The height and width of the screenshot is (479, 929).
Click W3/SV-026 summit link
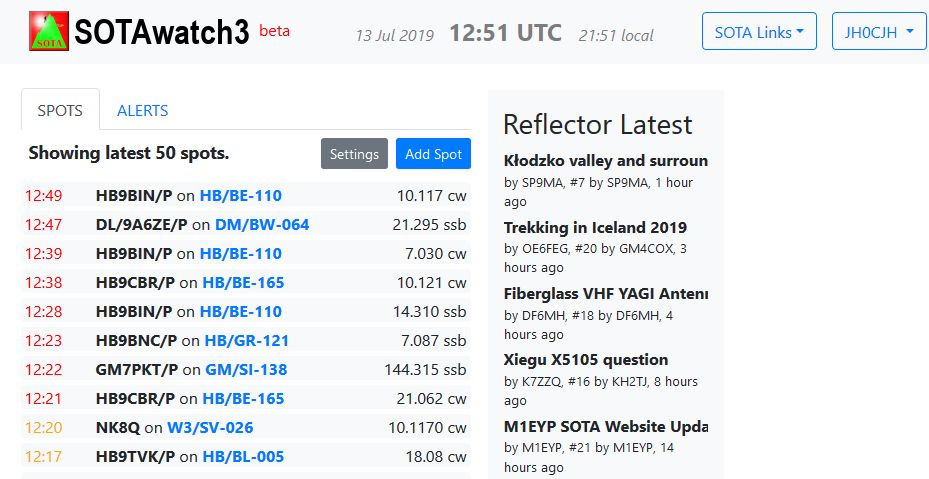pos(210,427)
